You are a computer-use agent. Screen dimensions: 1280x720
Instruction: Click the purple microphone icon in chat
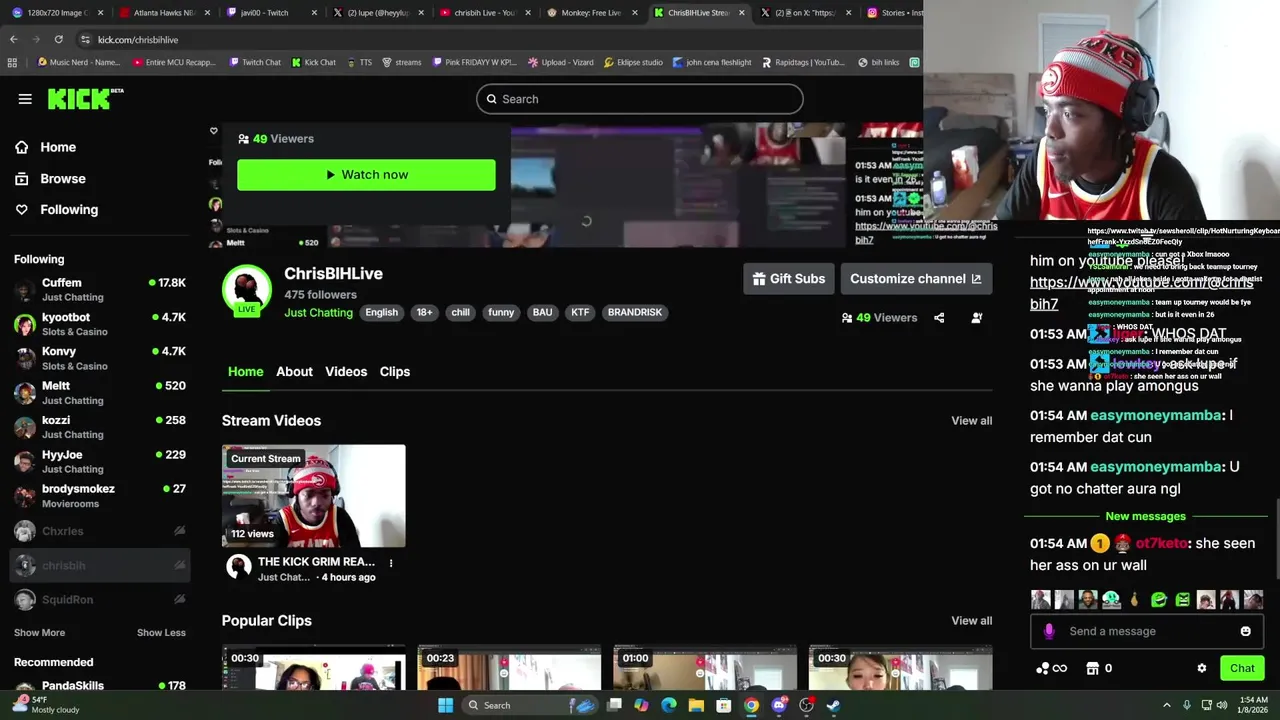[1049, 632]
